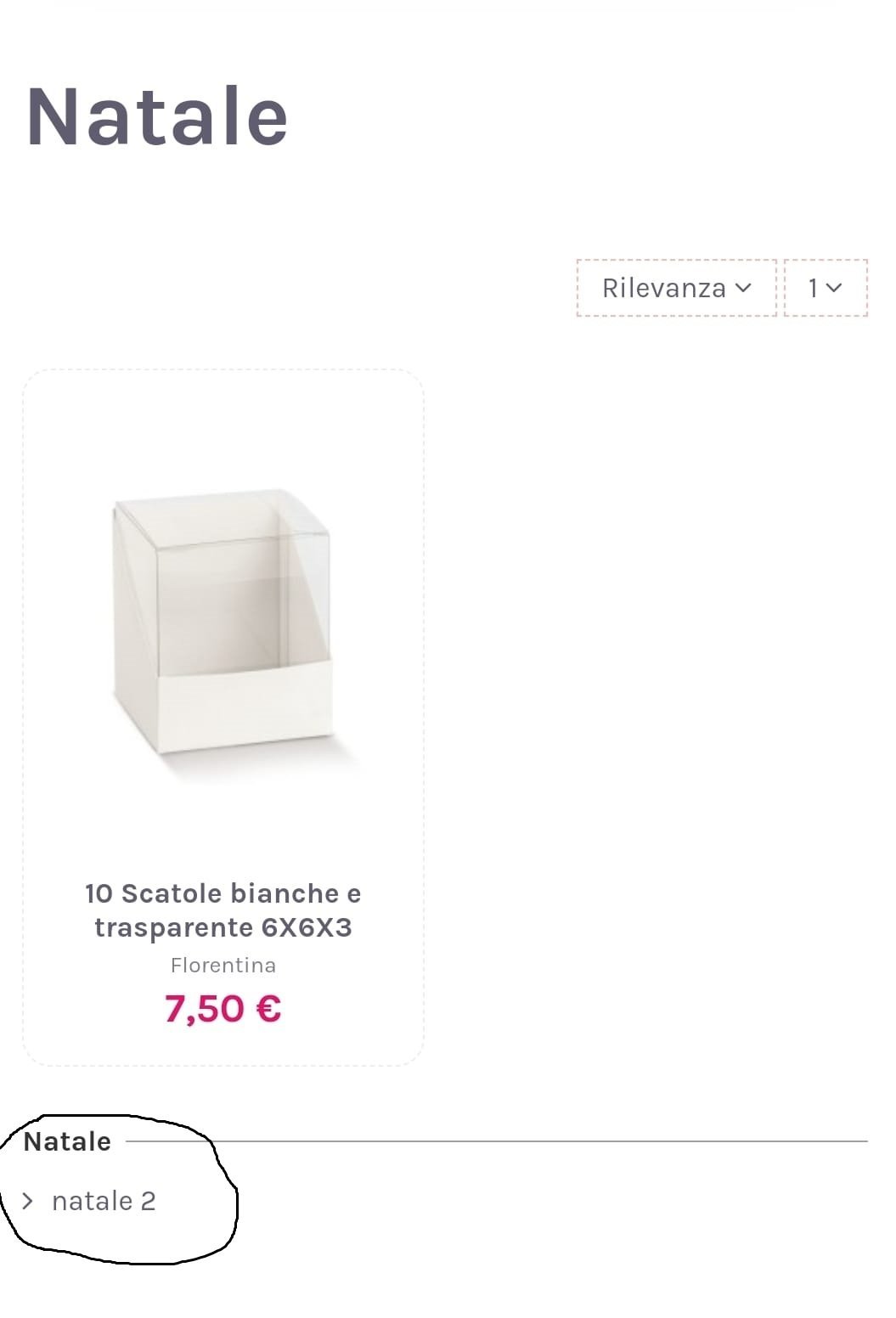
Task: Open the products-per-page dropdown showing 1
Action: click(825, 288)
